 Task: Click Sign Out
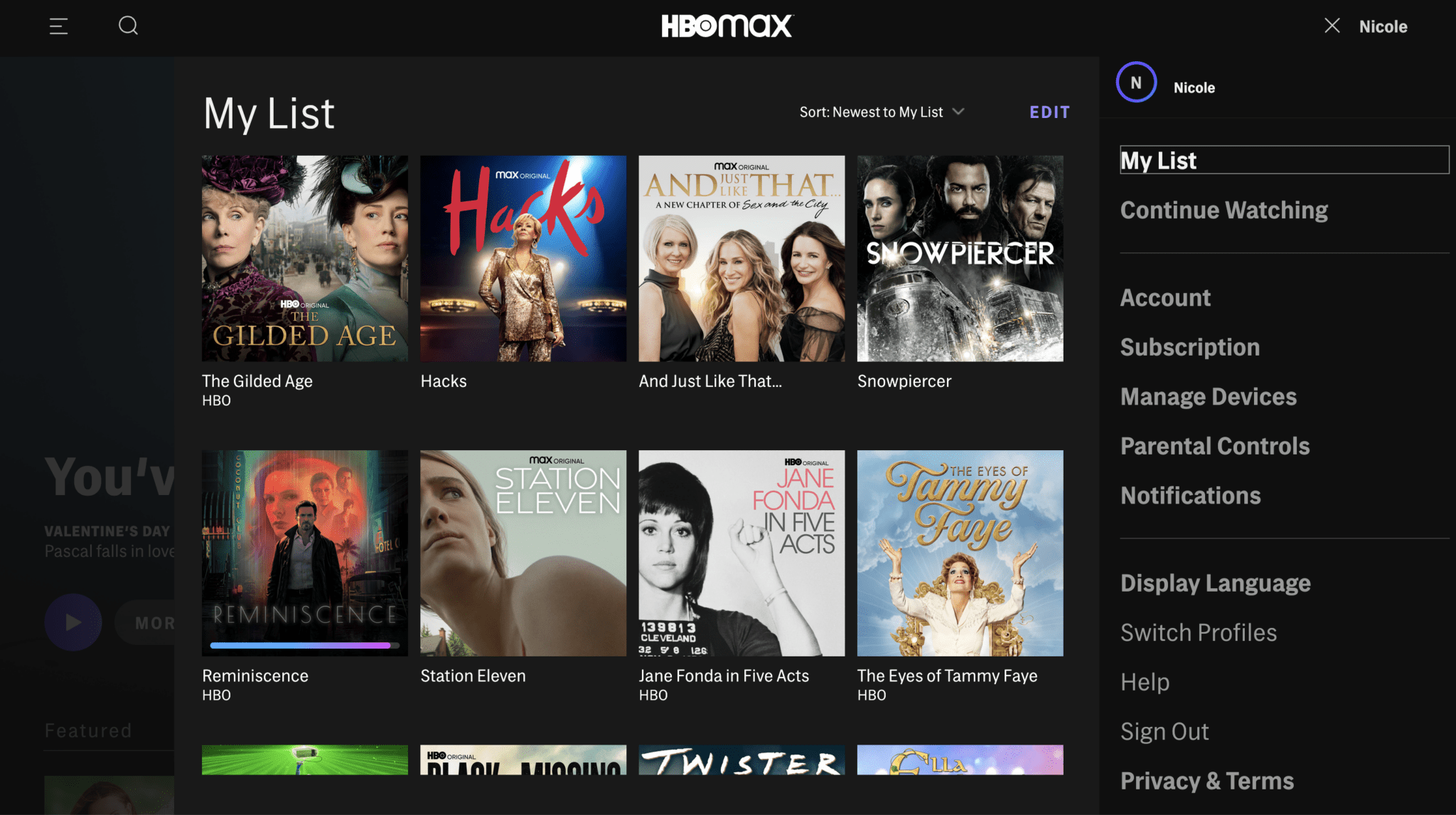tap(1165, 731)
